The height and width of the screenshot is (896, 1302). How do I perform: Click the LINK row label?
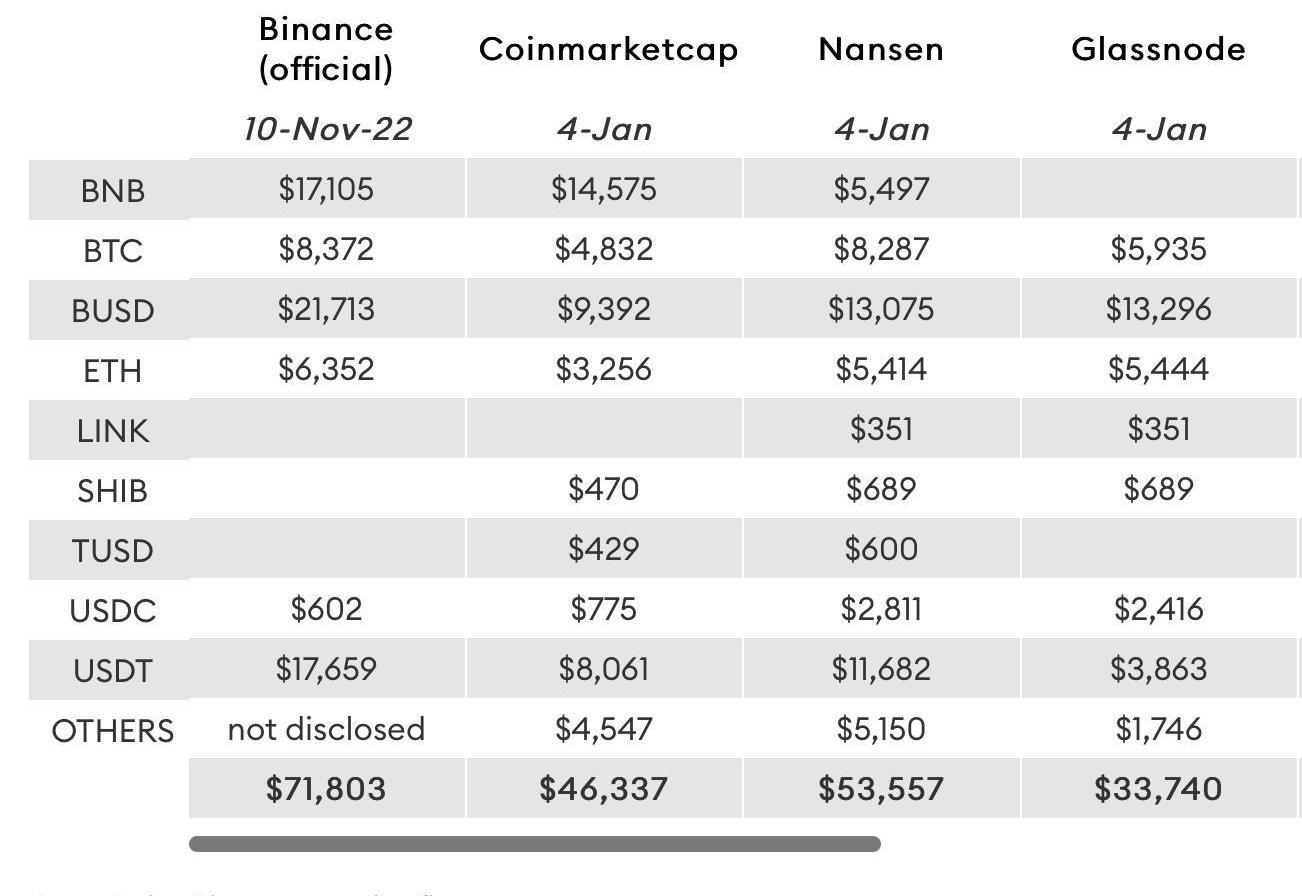pos(112,430)
